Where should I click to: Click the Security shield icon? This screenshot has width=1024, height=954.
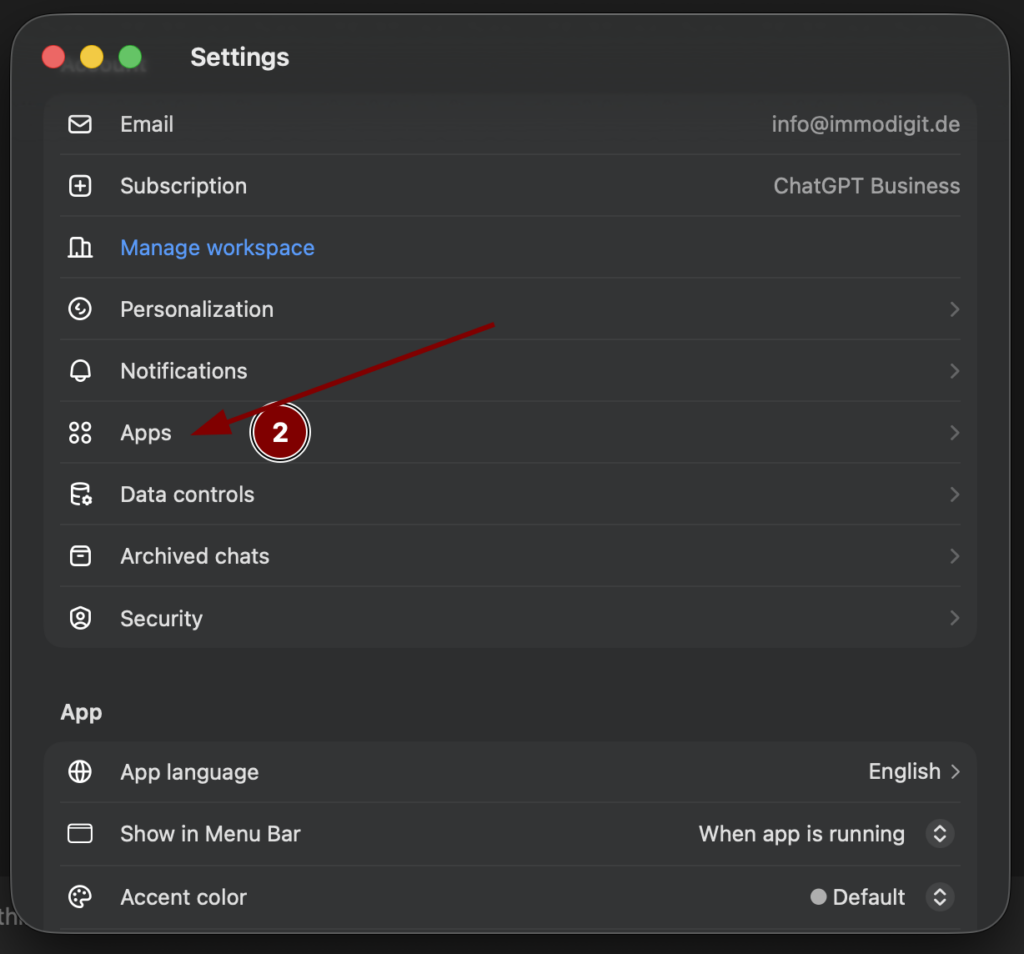(x=80, y=619)
